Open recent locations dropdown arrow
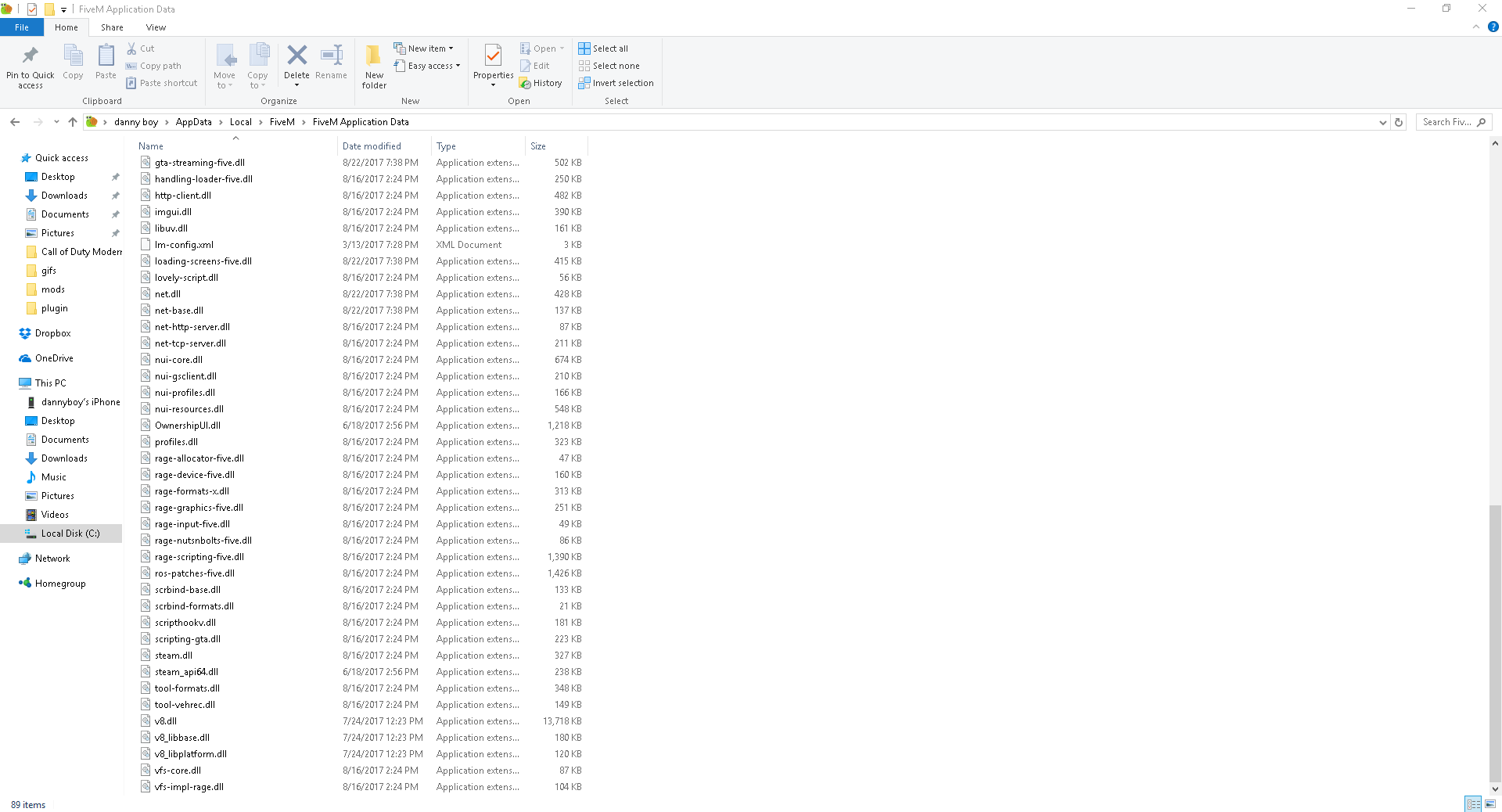Image resolution: width=1502 pixels, height=812 pixels. (x=56, y=122)
